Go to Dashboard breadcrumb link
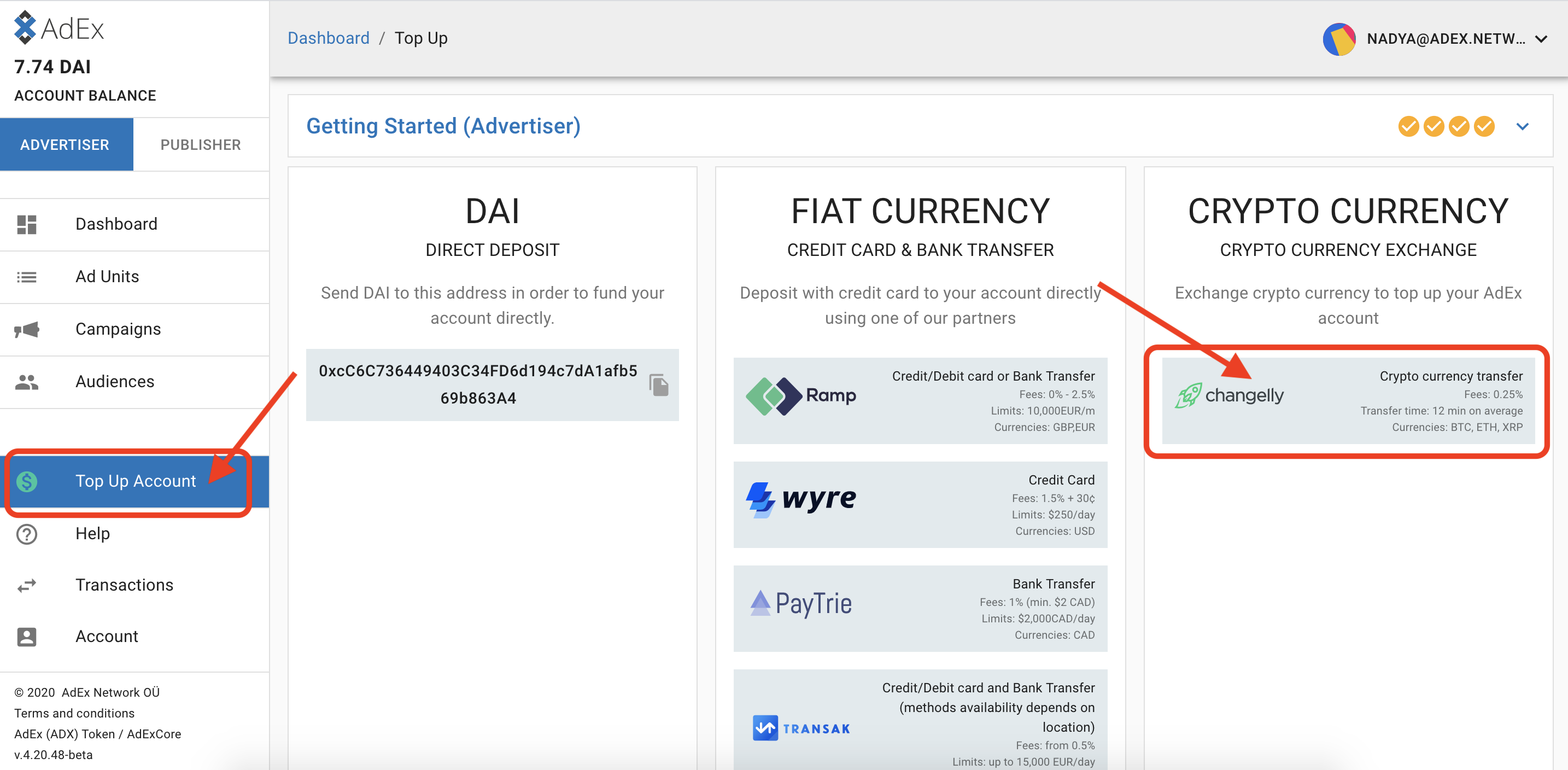1568x770 pixels. (x=328, y=38)
